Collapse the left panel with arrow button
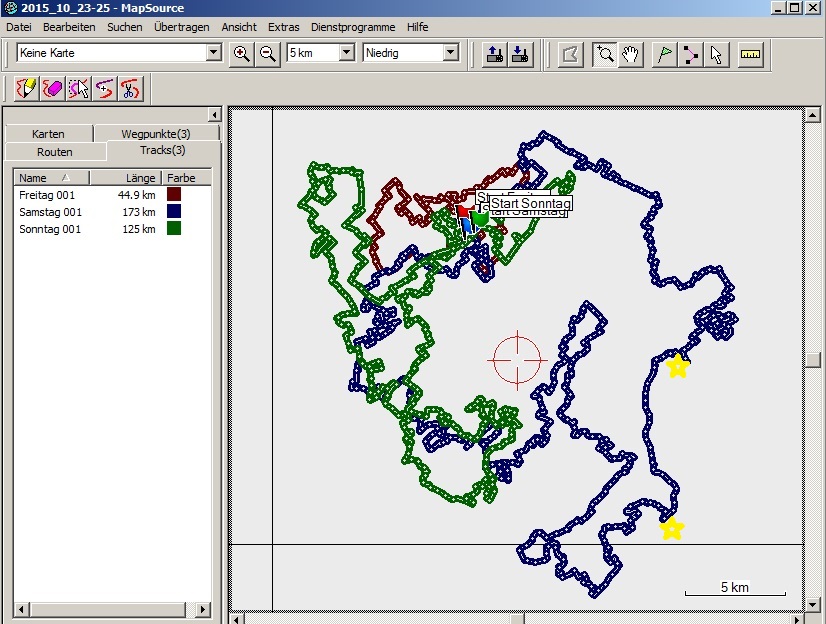Viewport: 826px width, 624px height. (214, 115)
